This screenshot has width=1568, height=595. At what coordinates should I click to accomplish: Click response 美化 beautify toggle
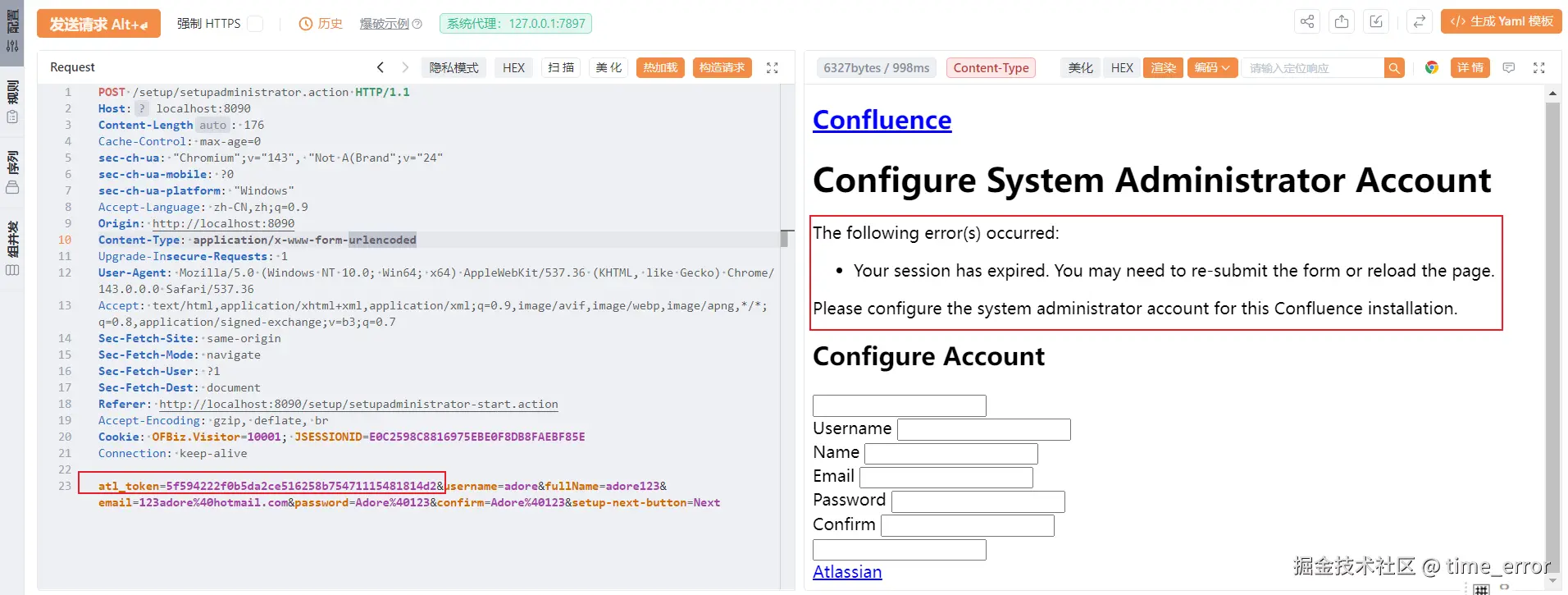pyautogui.click(x=1081, y=68)
